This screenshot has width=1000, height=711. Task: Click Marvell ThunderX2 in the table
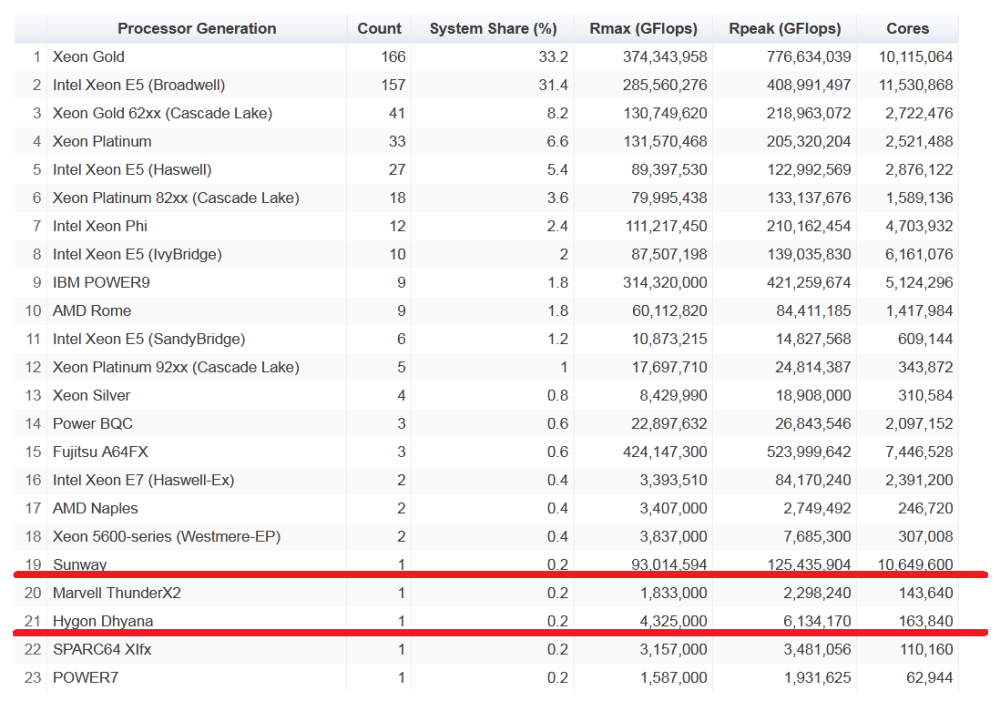click(x=117, y=593)
